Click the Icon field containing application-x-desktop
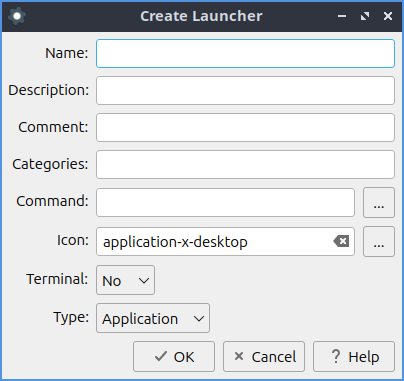Image resolution: width=404 pixels, height=381 pixels. (x=225, y=242)
